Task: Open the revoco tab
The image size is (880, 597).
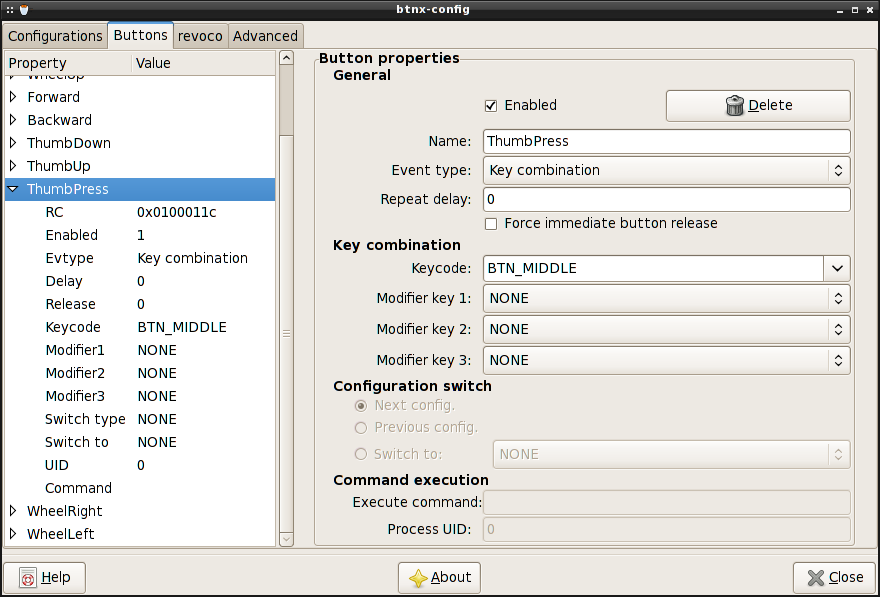Action: click(200, 36)
